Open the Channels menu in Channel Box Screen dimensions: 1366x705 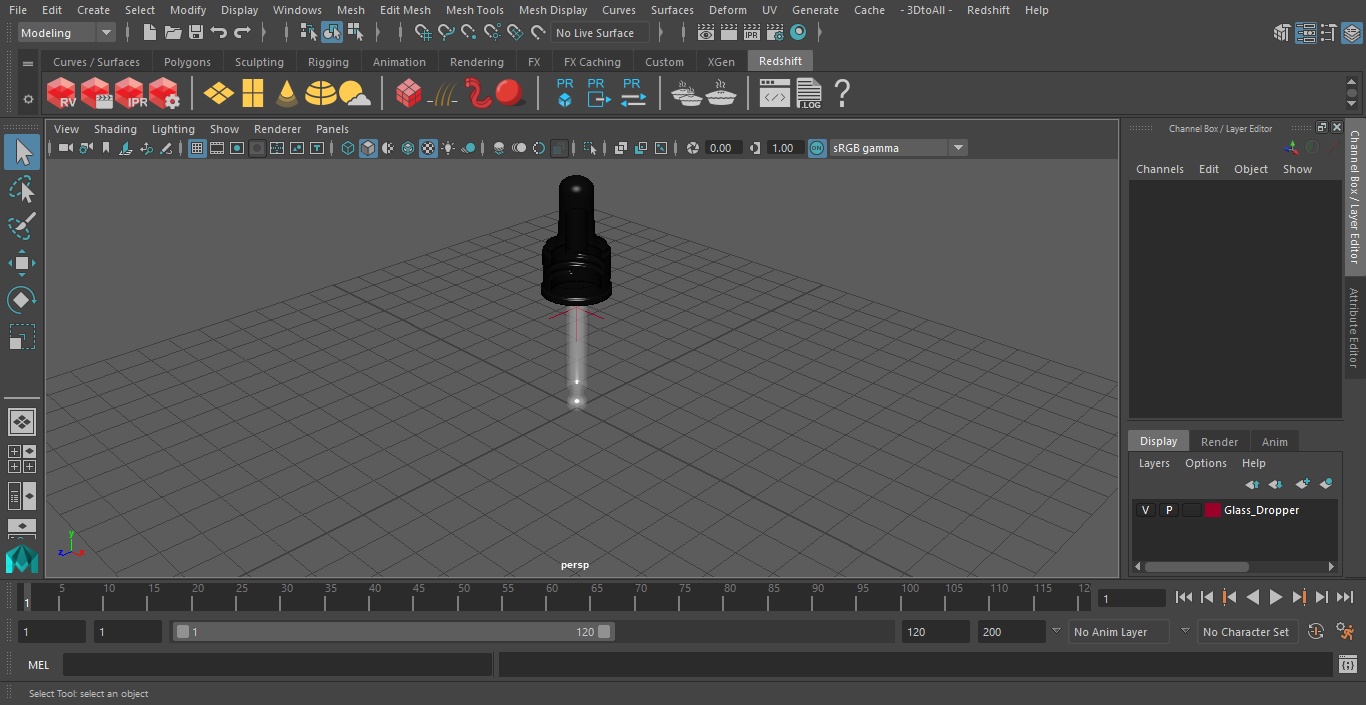(x=1159, y=169)
